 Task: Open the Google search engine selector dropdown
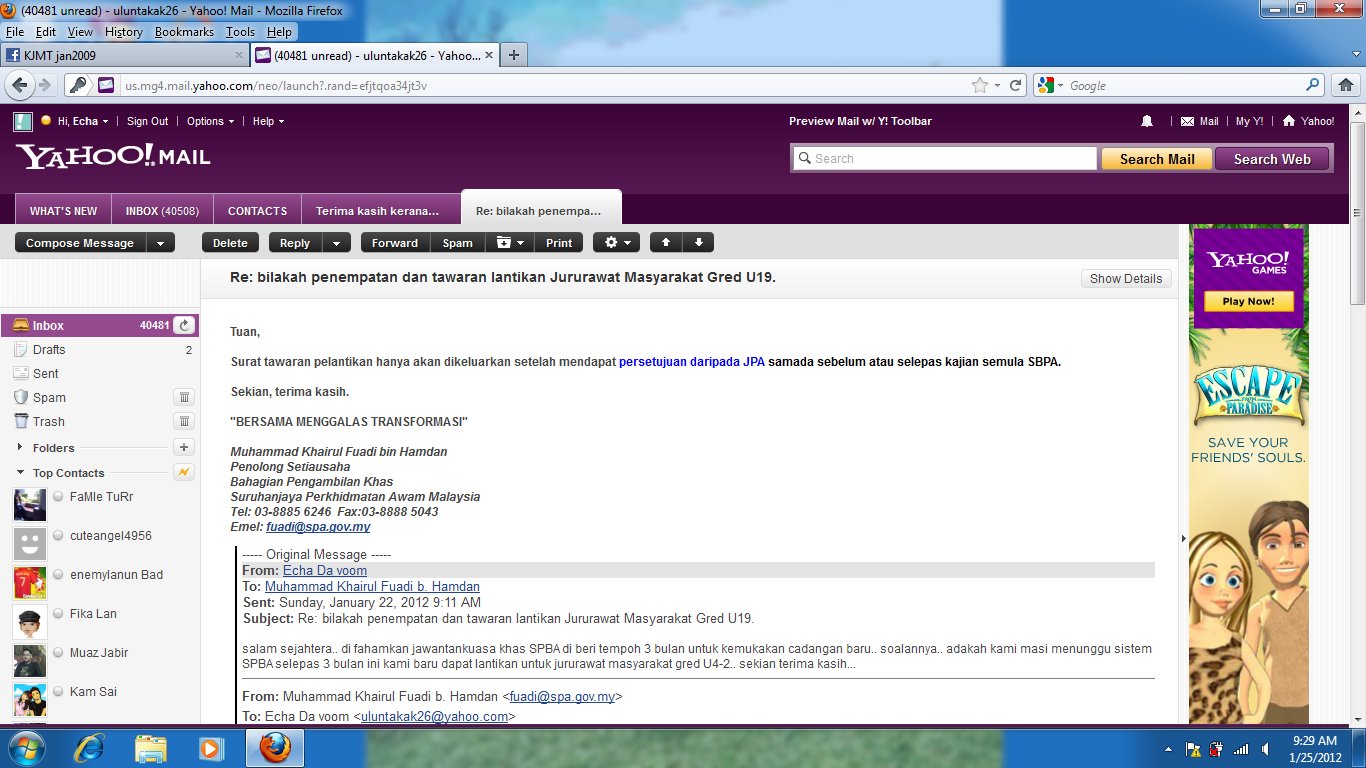tap(1050, 86)
